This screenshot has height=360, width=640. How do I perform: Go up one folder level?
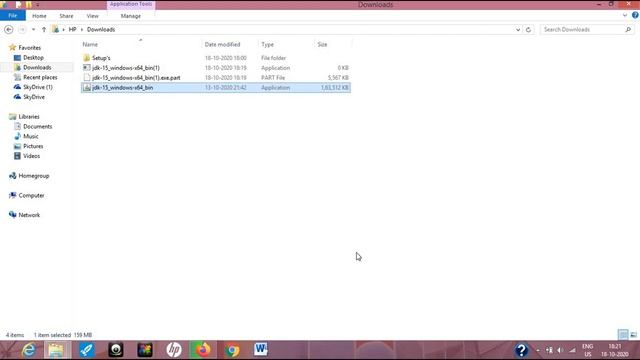(x=44, y=29)
